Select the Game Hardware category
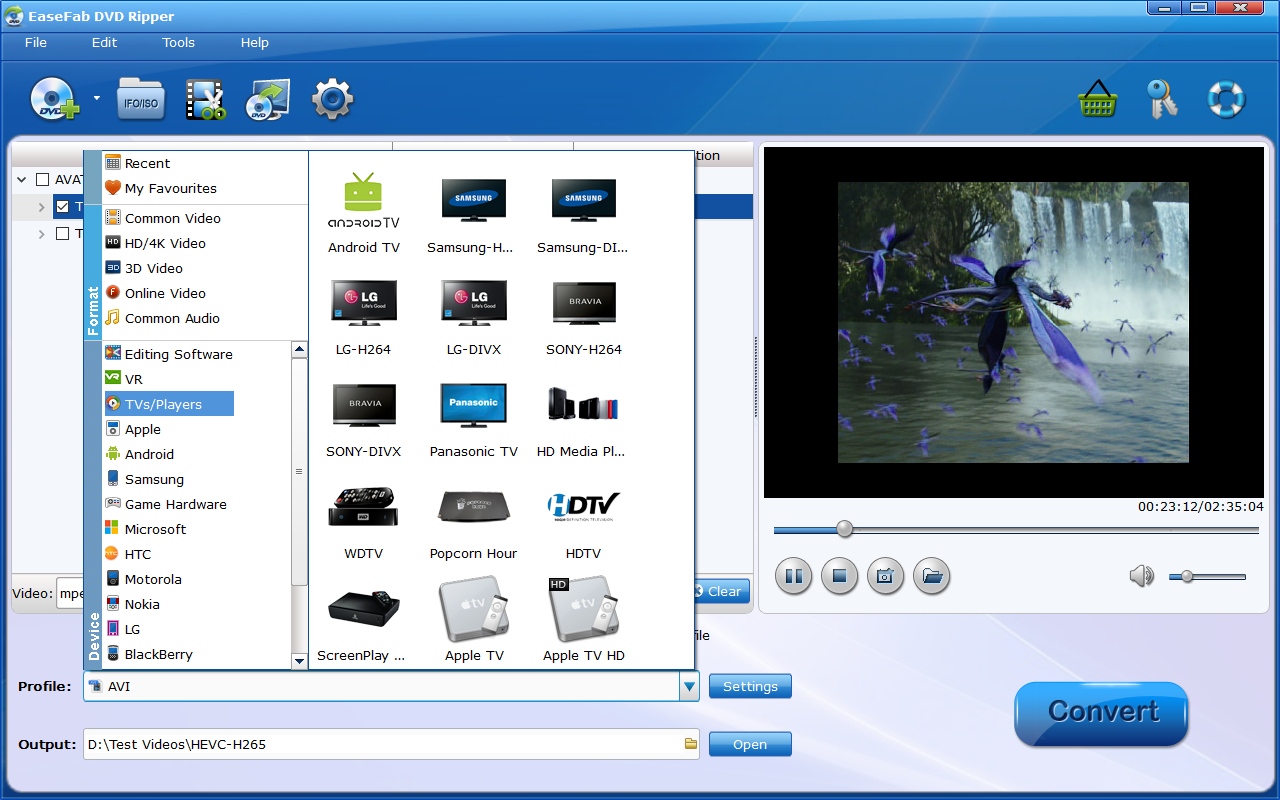 [x=166, y=504]
